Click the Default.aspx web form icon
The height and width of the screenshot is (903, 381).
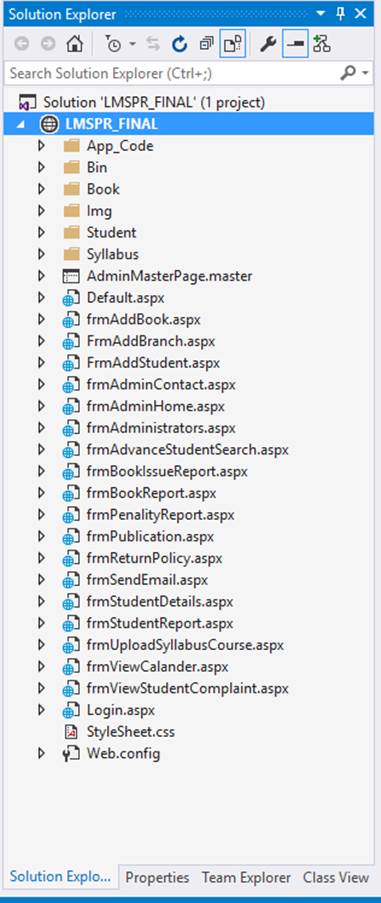(71, 298)
